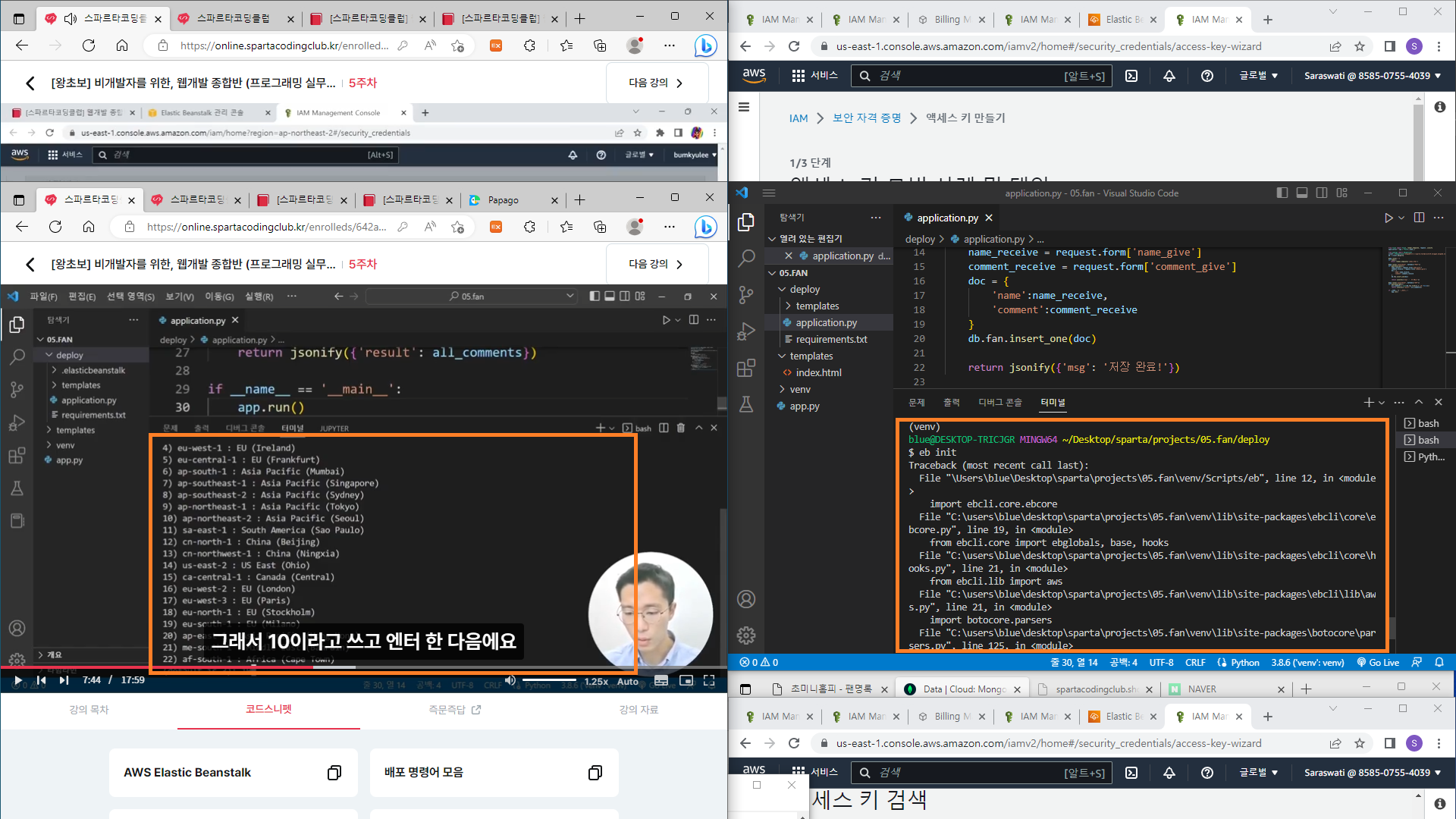The height and width of the screenshot is (819, 1456).
Task: Collapse the deploy folder in right VS Code explorer
Action: click(x=805, y=289)
